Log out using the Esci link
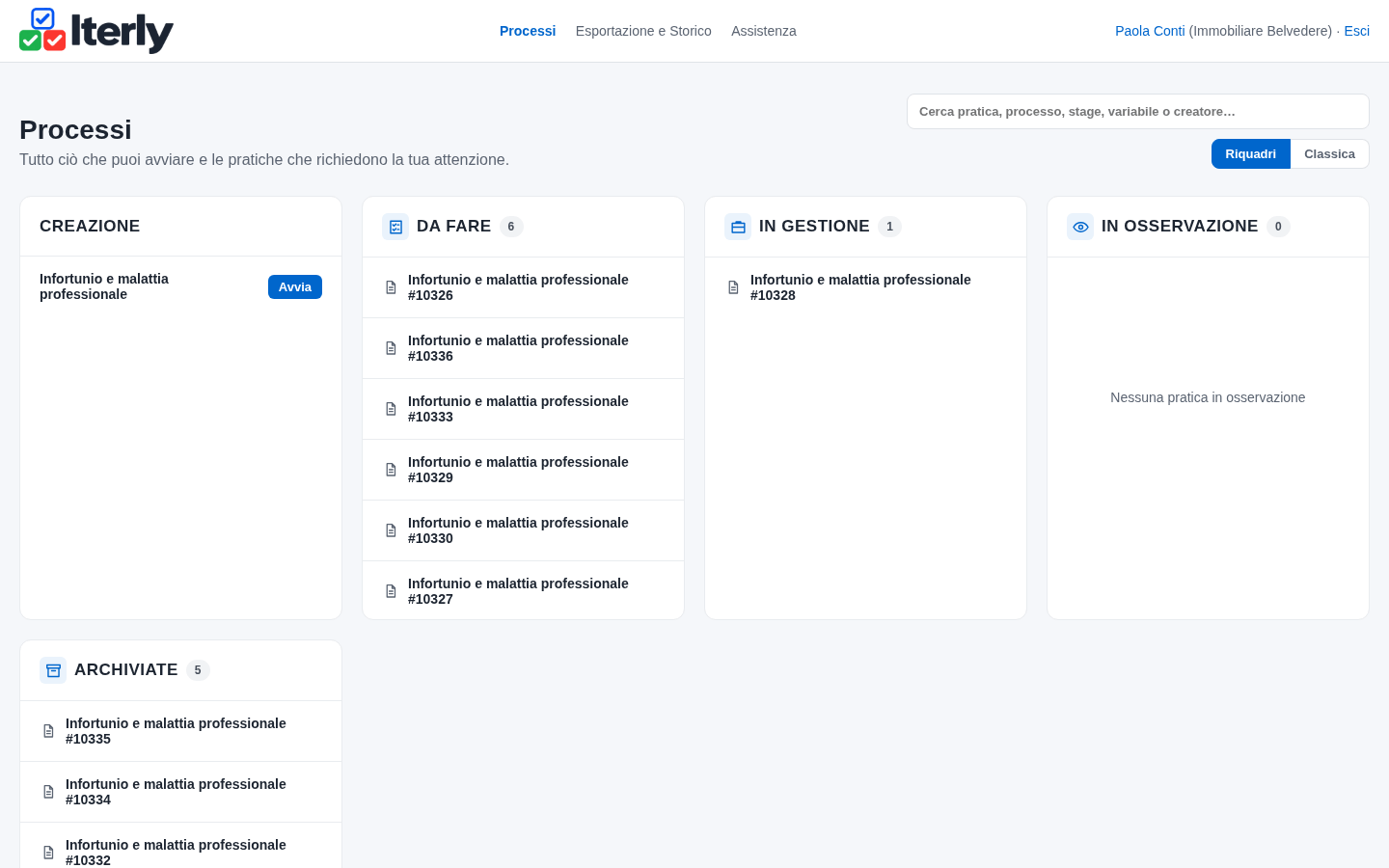This screenshot has height=868, width=1389. click(x=1356, y=31)
